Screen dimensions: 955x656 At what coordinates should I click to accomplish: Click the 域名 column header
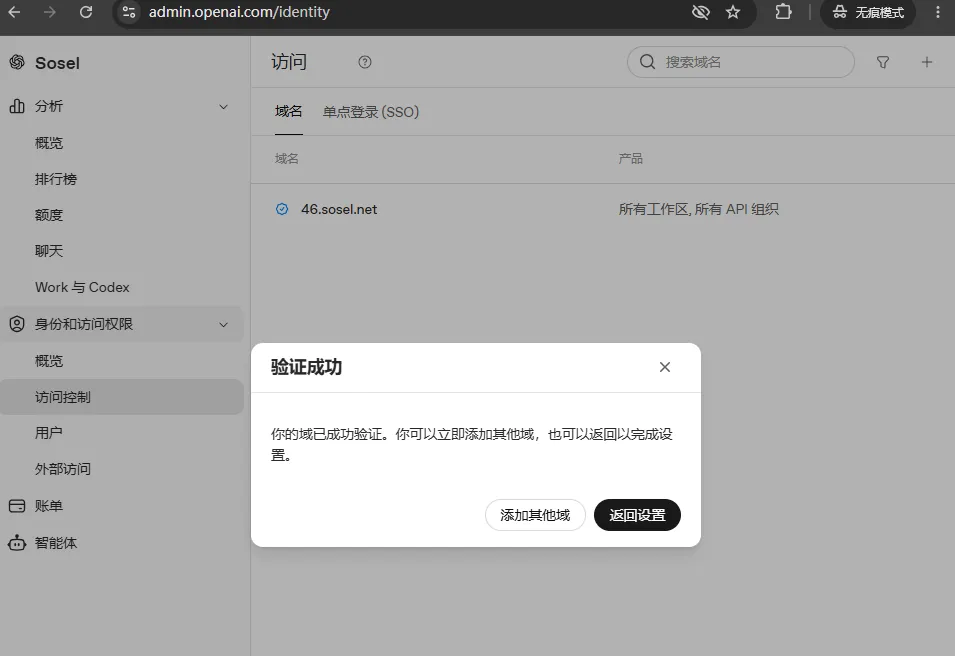coord(286,158)
